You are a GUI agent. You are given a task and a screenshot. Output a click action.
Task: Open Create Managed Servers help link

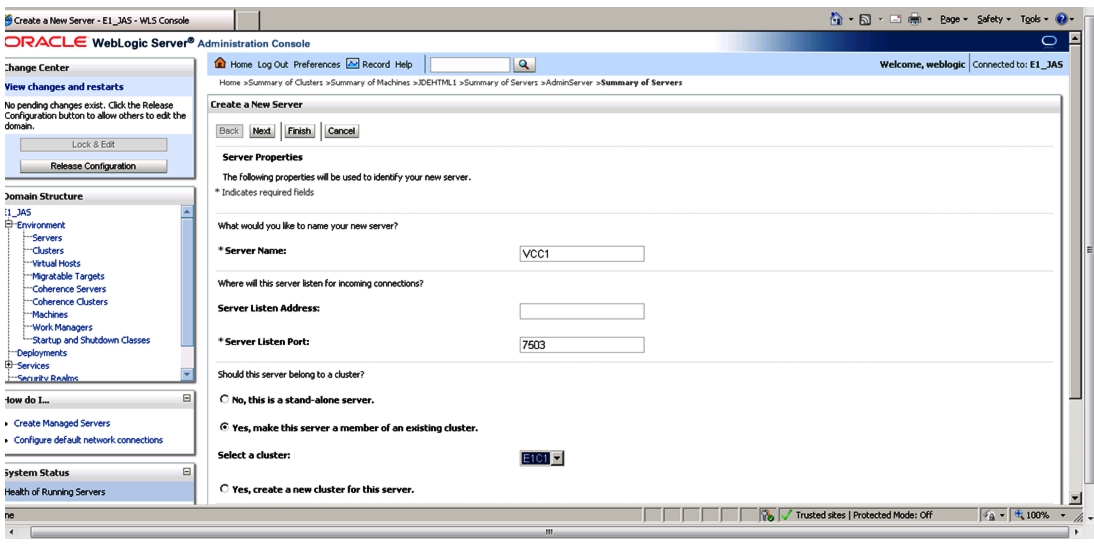tap(62, 423)
